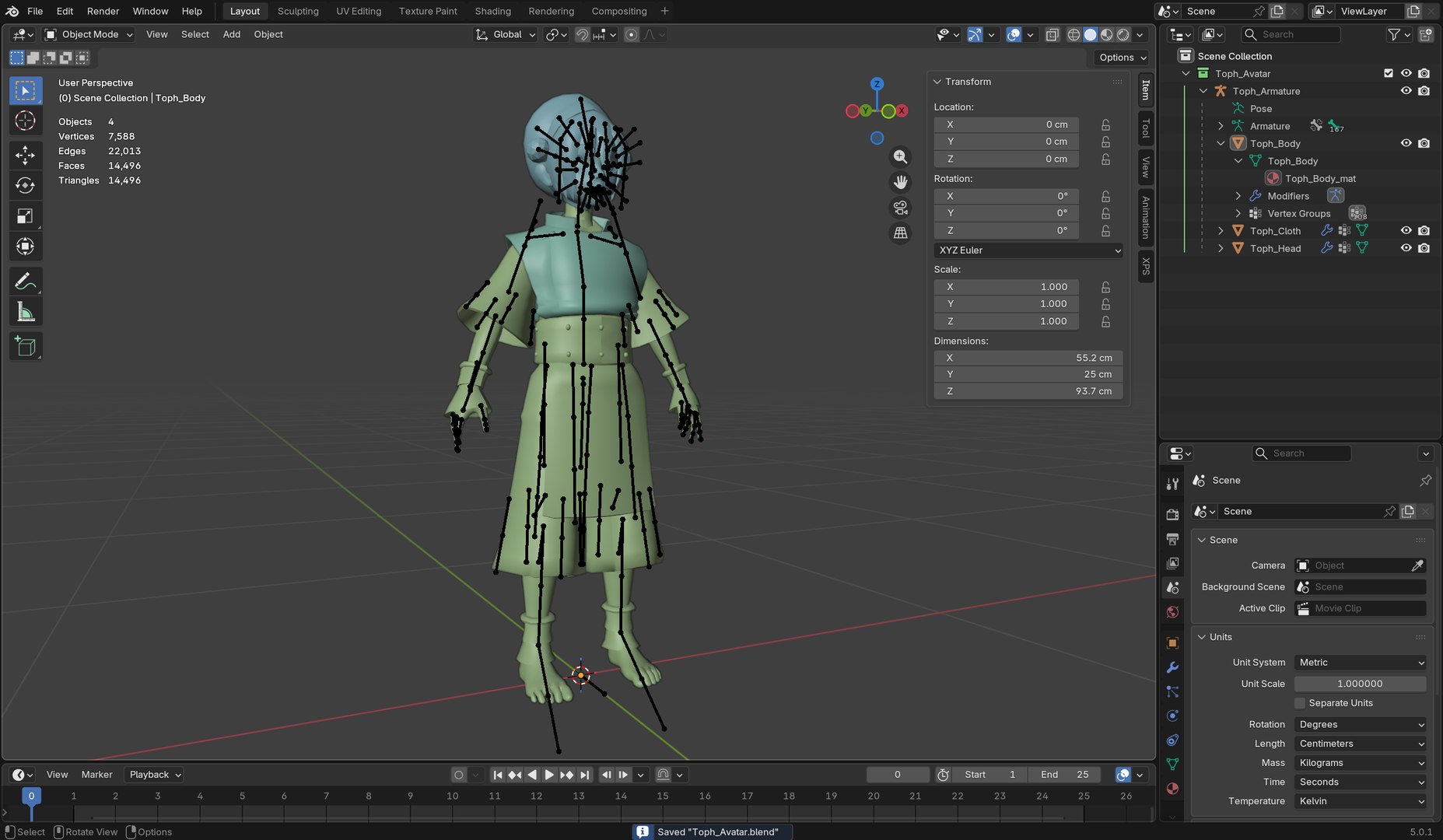The width and height of the screenshot is (1443, 840).
Task: Open the Length Centimeters dropdown
Action: tap(1361, 744)
